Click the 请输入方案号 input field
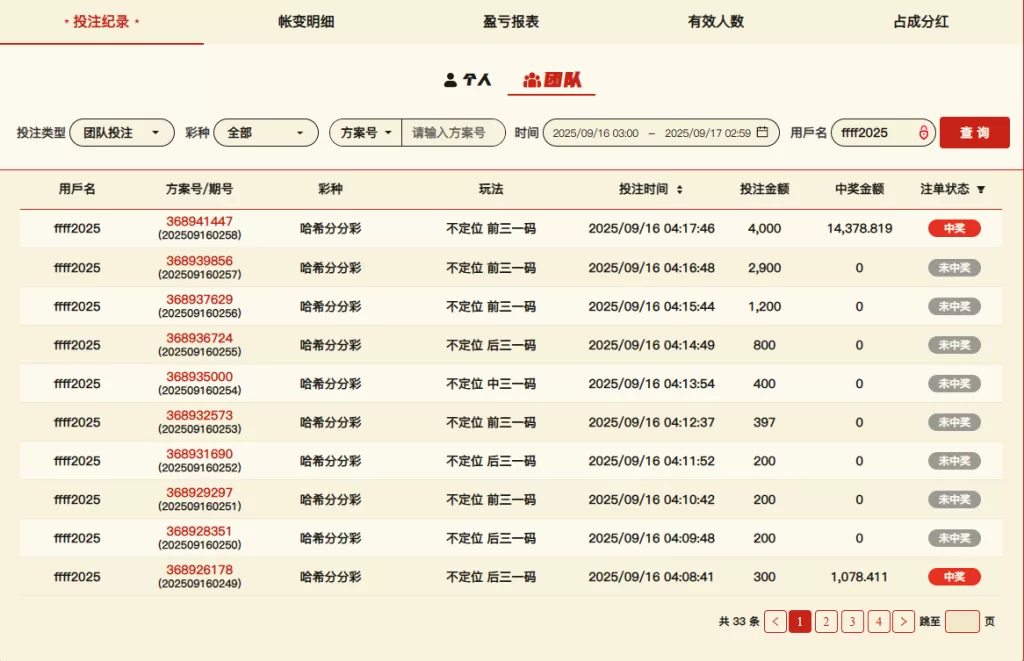 point(452,133)
